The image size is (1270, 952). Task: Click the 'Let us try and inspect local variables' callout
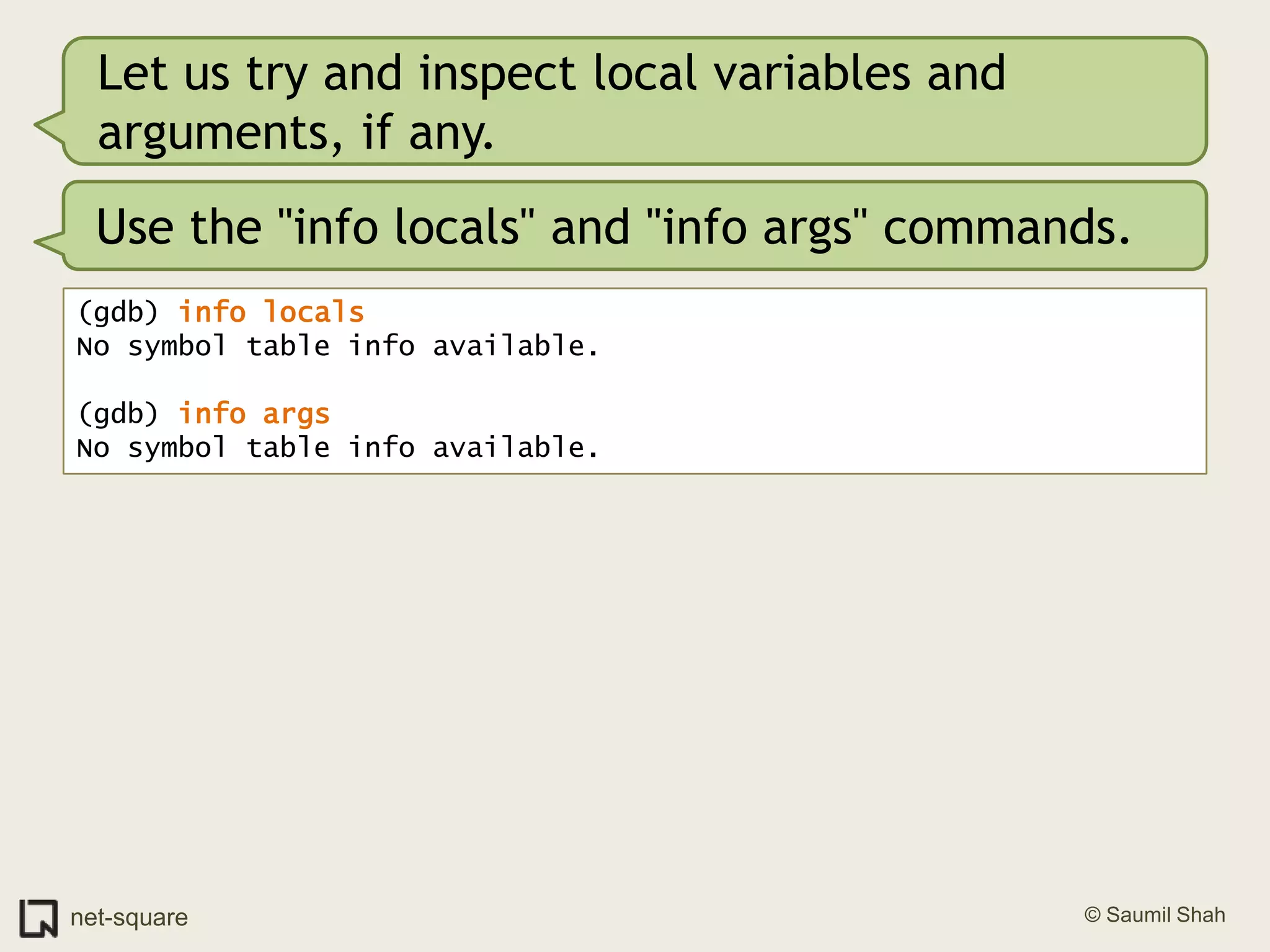tap(620, 101)
